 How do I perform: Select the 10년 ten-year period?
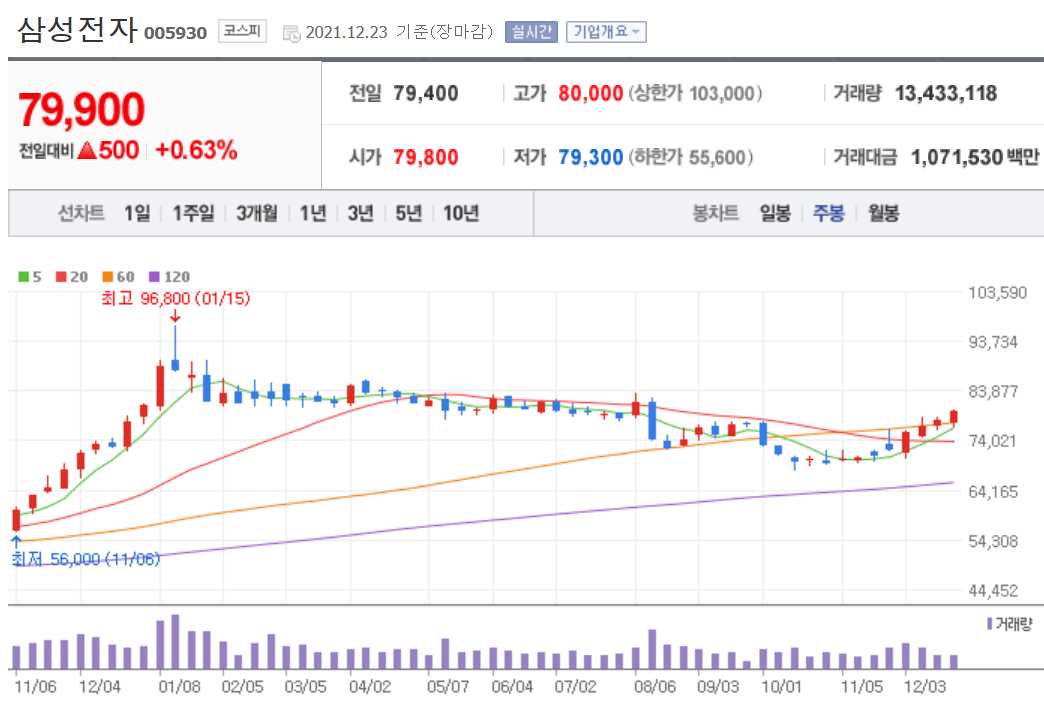tap(459, 213)
